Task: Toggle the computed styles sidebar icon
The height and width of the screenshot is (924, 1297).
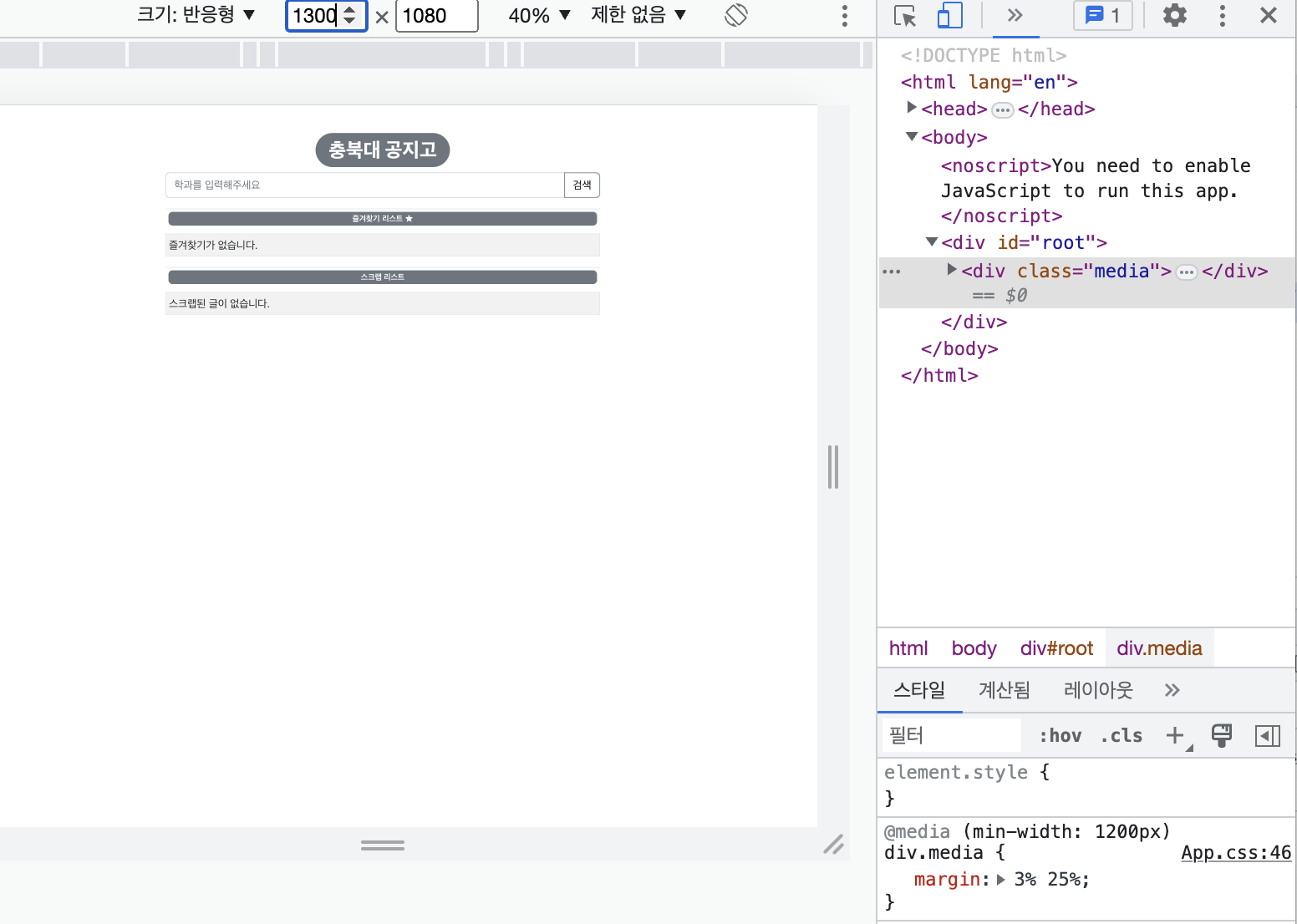Action: tap(1268, 736)
